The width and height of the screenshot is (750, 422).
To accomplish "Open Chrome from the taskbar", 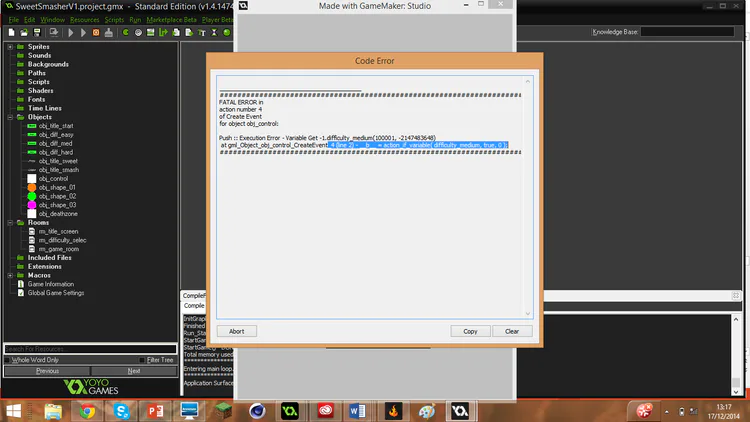I will pyautogui.click(x=87, y=411).
